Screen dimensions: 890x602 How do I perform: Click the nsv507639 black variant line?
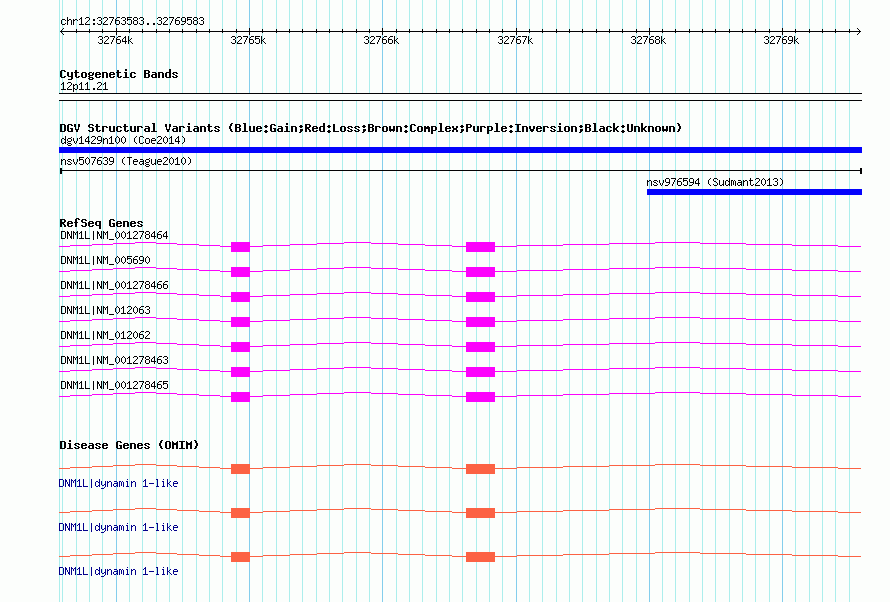click(460, 171)
